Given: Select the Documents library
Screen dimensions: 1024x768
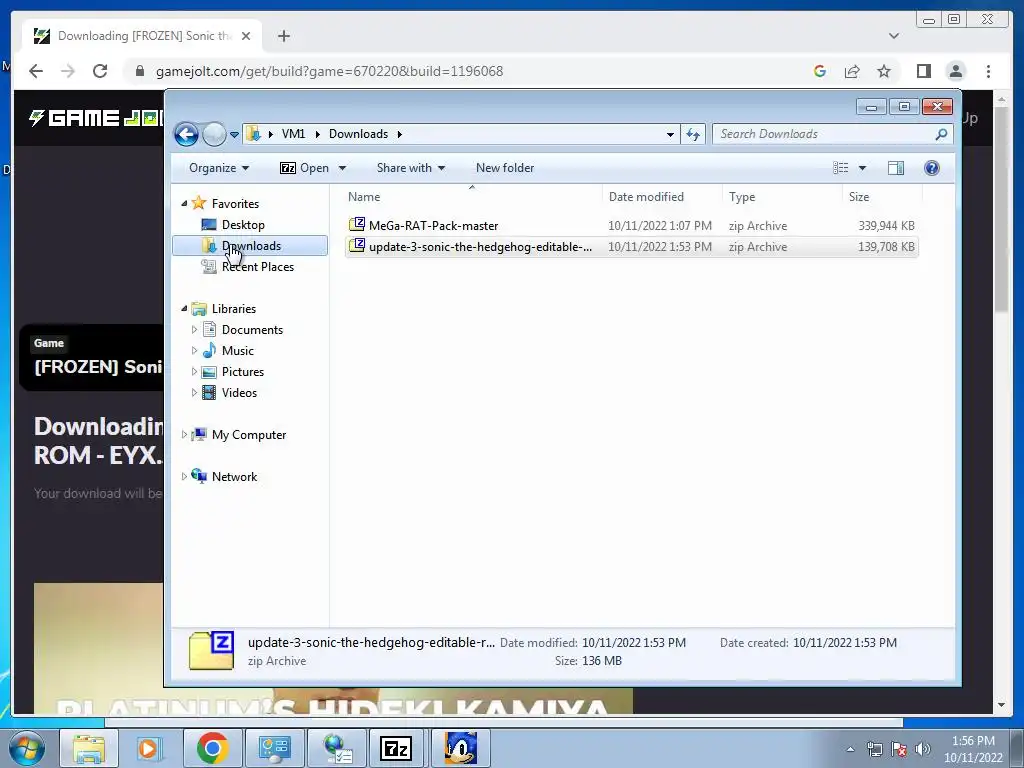Looking at the screenshot, I should coord(252,330).
